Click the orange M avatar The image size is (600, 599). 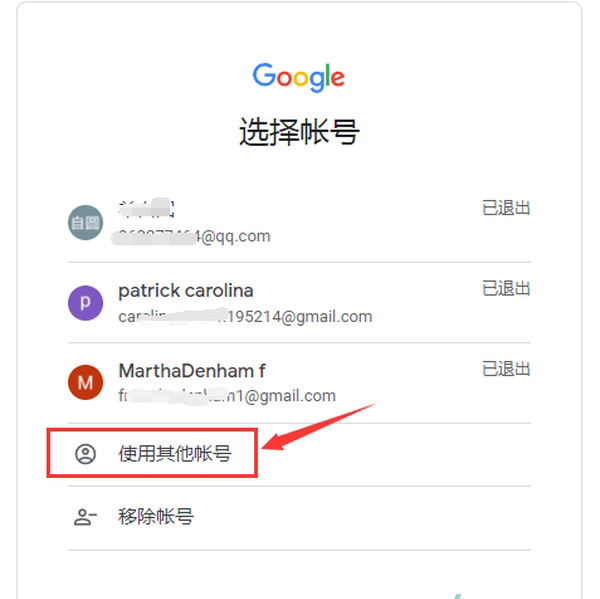click(85, 382)
